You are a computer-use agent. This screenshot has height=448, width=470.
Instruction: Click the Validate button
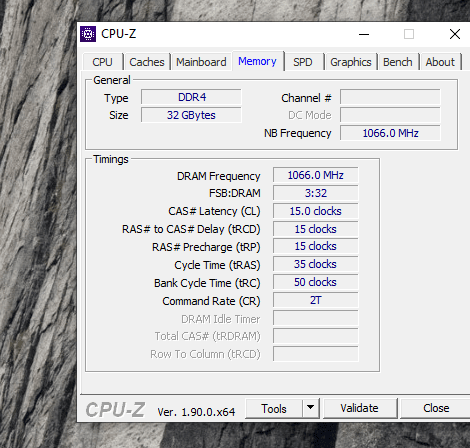[359, 408]
